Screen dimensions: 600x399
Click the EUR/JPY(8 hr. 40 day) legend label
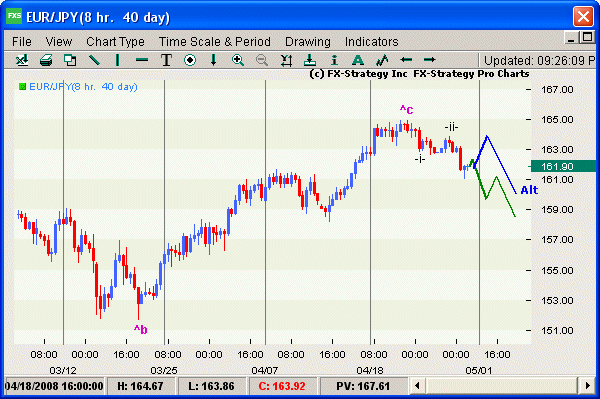[x=83, y=87]
